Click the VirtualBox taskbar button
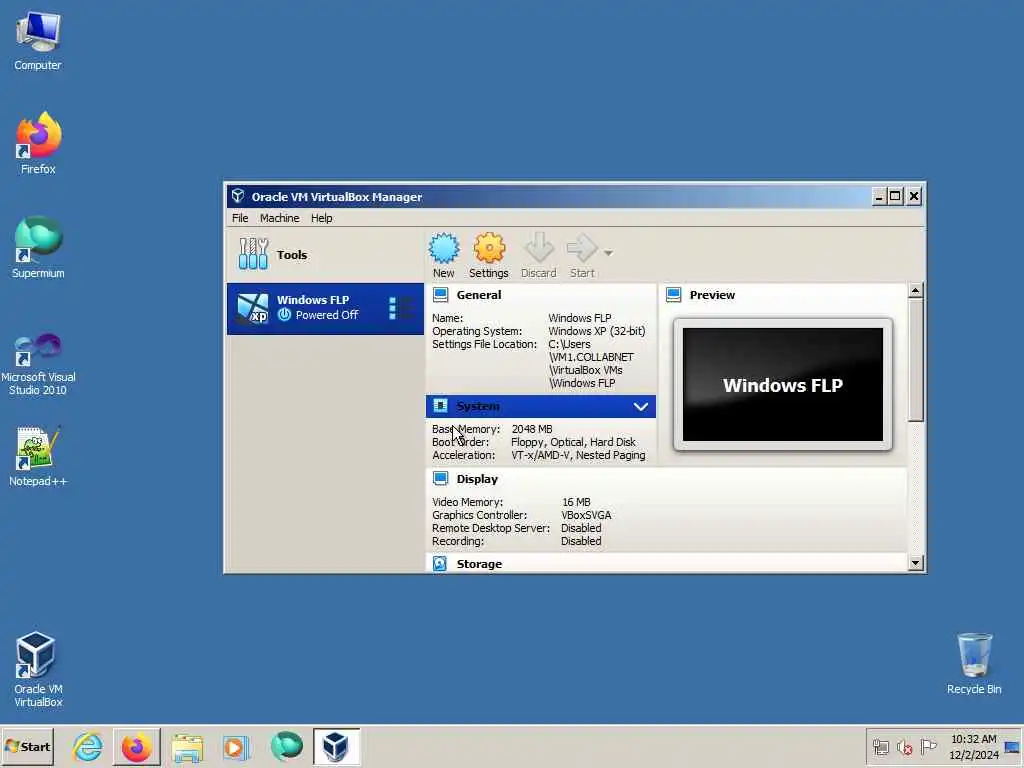Image resolution: width=1024 pixels, height=768 pixels. 336,746
